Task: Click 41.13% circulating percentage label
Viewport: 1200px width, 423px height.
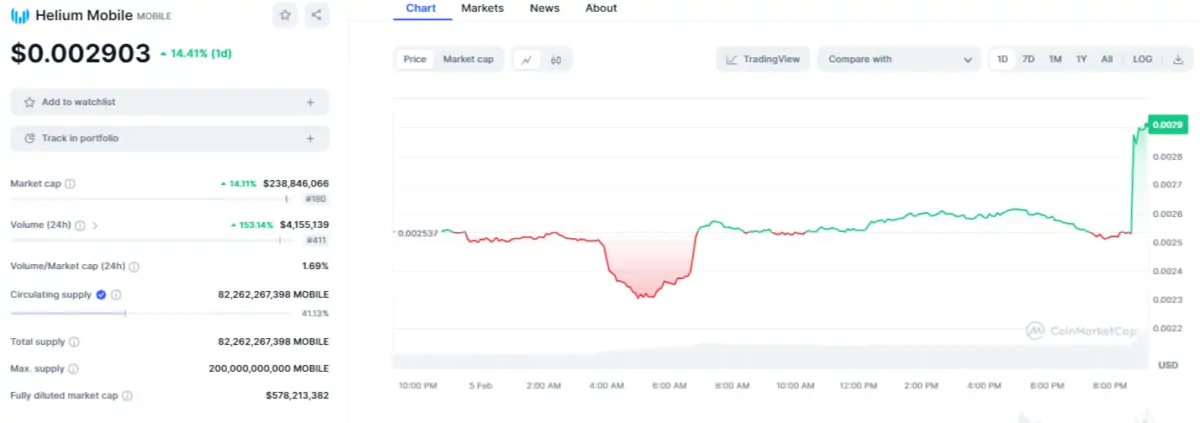Action: pos(315,313)
